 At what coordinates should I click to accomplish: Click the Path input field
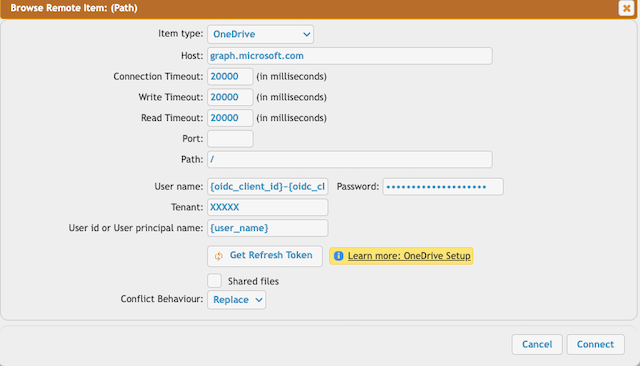350,160
